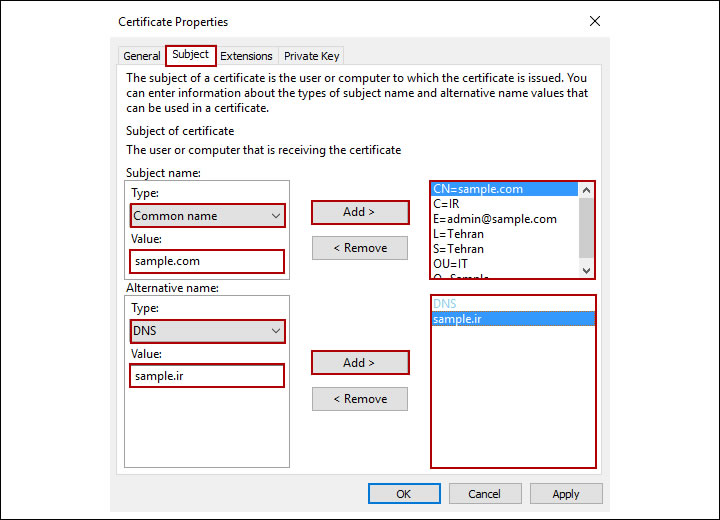Image resolution: width=720 pixels, height=520 pixels.
Task: Open the Subject tab
Action: pos(190,55)
